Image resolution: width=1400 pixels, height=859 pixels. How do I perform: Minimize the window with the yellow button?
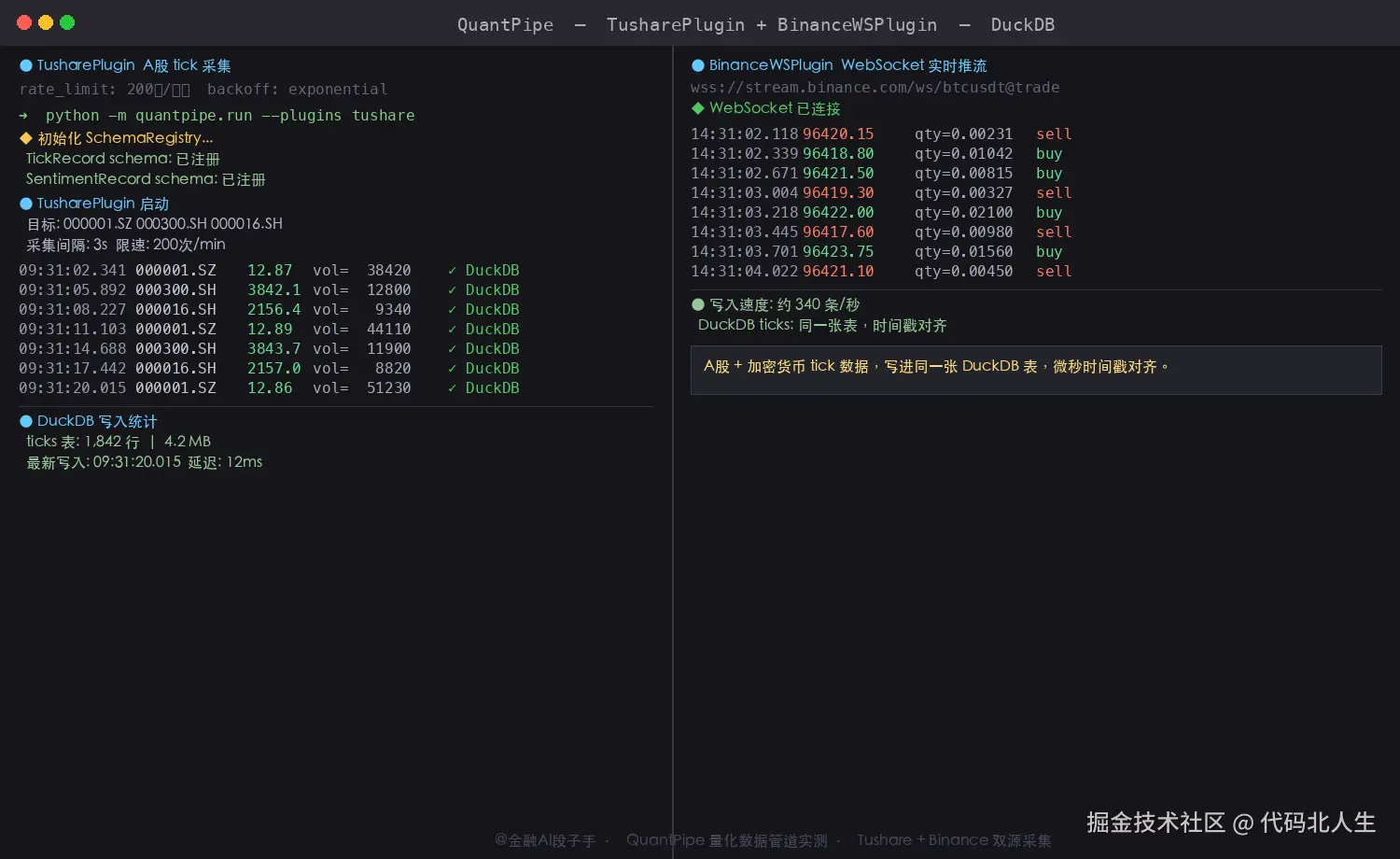tap(46, 22)
